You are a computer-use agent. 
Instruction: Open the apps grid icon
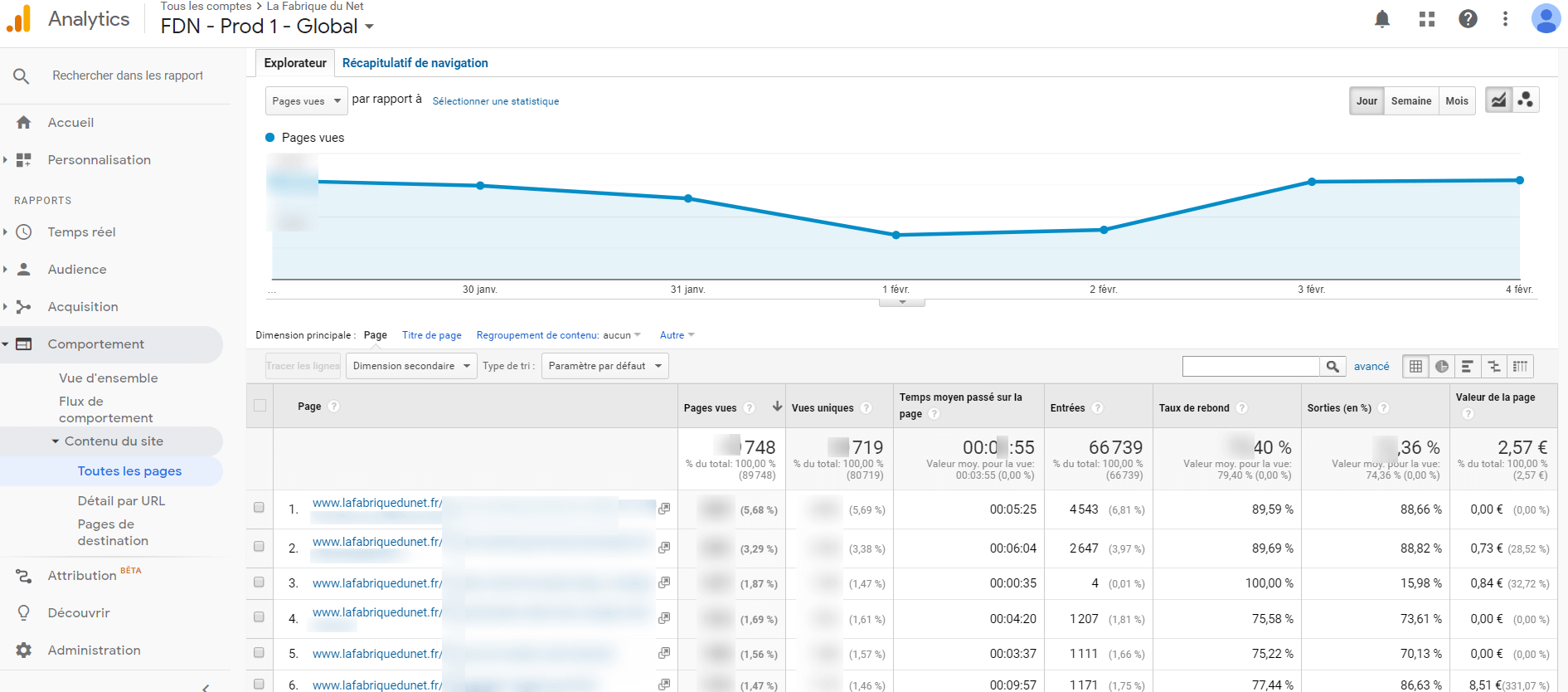coord(1426,19)
